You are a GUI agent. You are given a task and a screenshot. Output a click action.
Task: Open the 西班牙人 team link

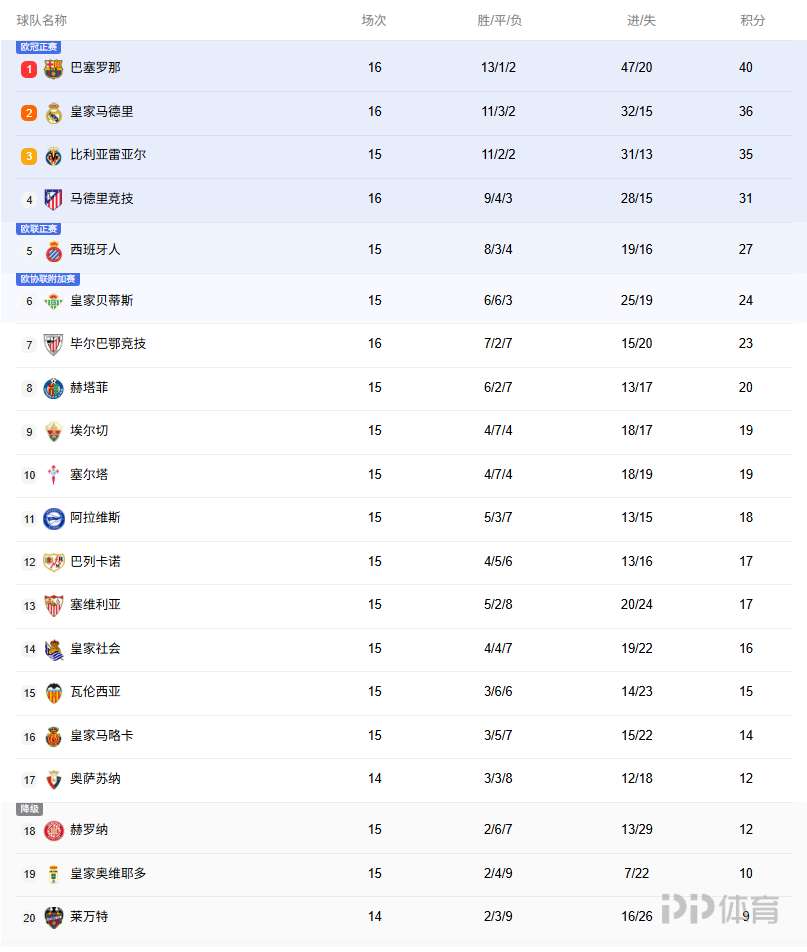tap(95, 249)
